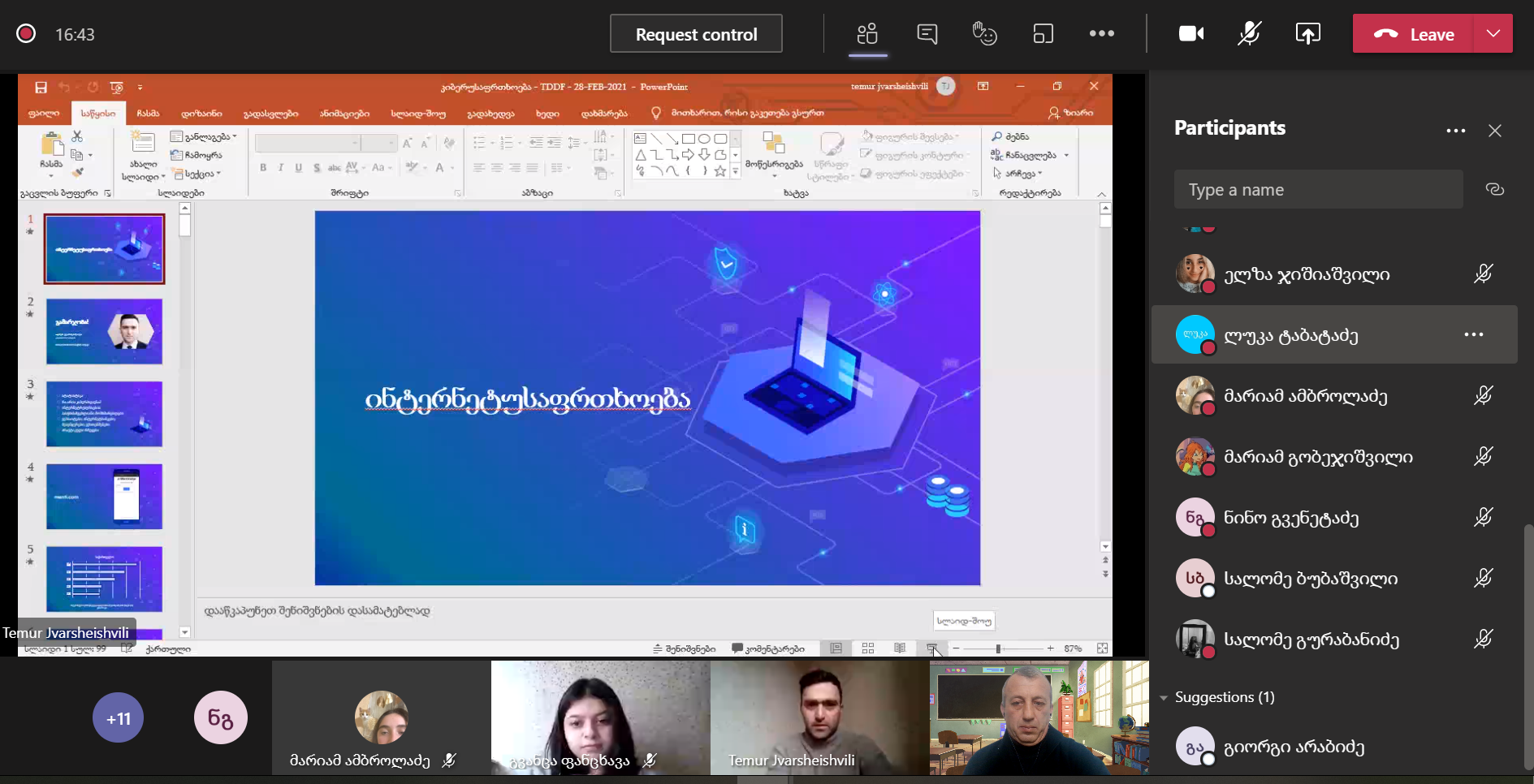Select participant მარიამ ამბროლაძე in the list

1305,396
